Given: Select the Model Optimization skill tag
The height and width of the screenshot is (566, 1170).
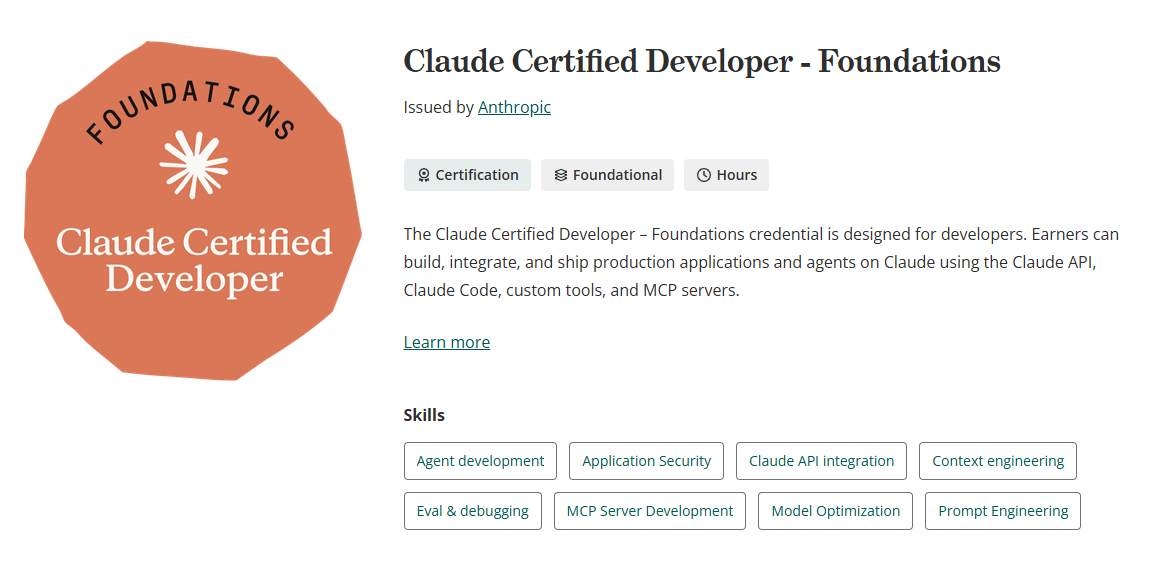Looking at the screenshot, I should pos(835,511).
